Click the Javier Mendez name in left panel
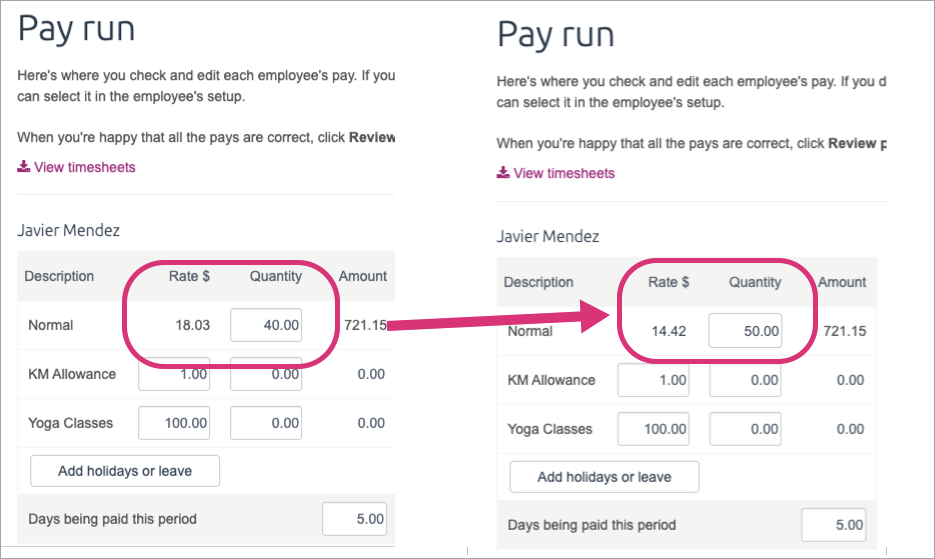 click(x=68, y=231)
